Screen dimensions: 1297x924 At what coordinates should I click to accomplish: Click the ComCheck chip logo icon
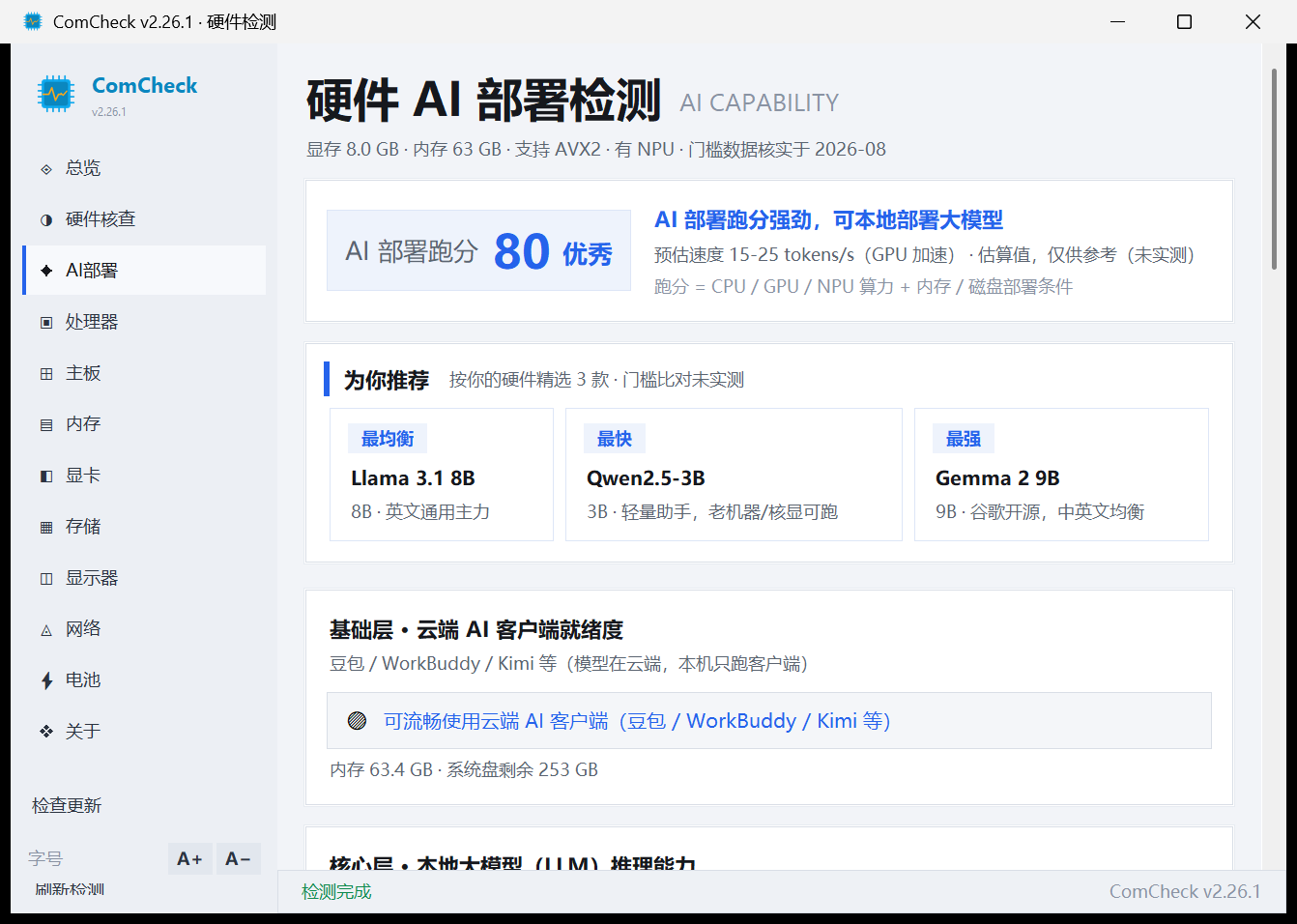click(x=56, y=94)
